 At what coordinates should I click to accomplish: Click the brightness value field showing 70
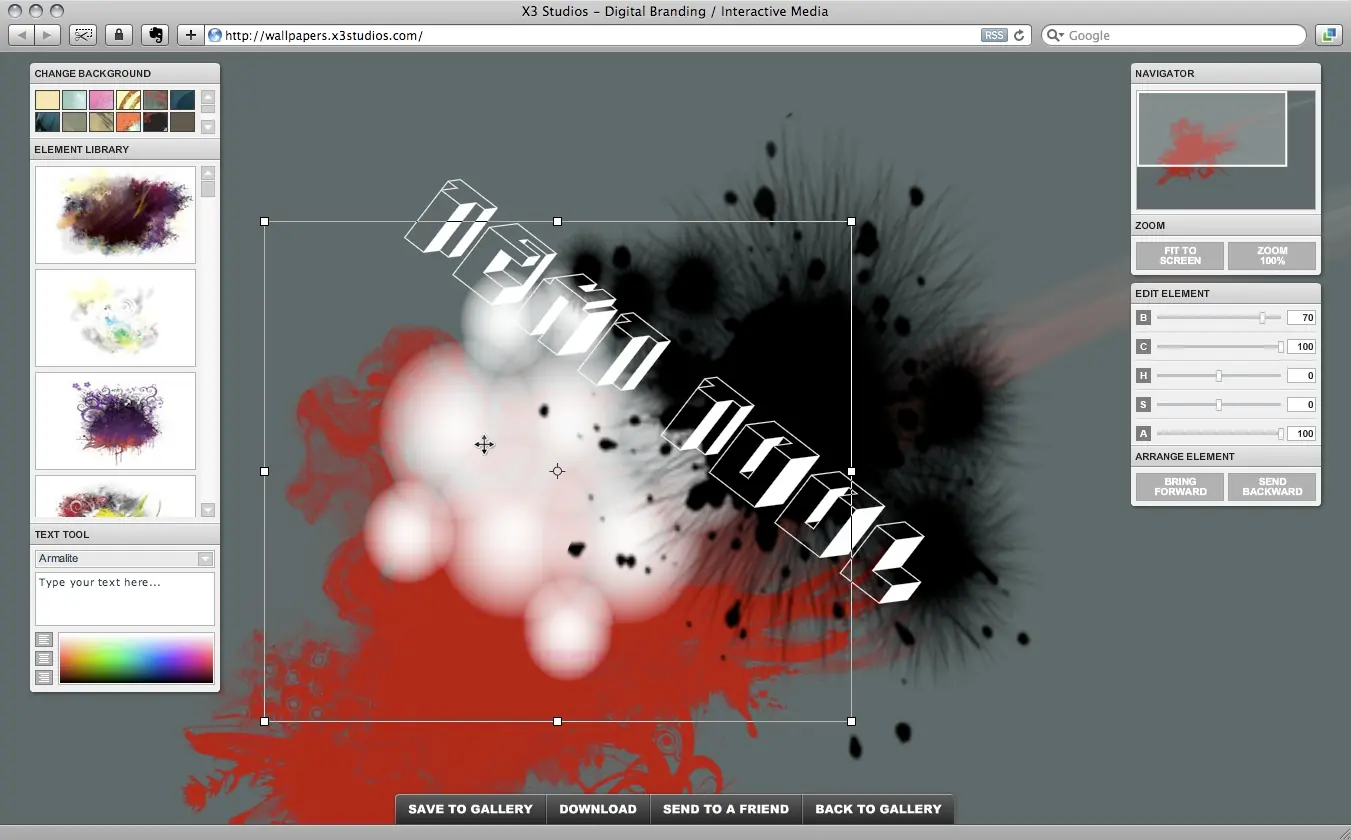click(x=1301, y=318)
